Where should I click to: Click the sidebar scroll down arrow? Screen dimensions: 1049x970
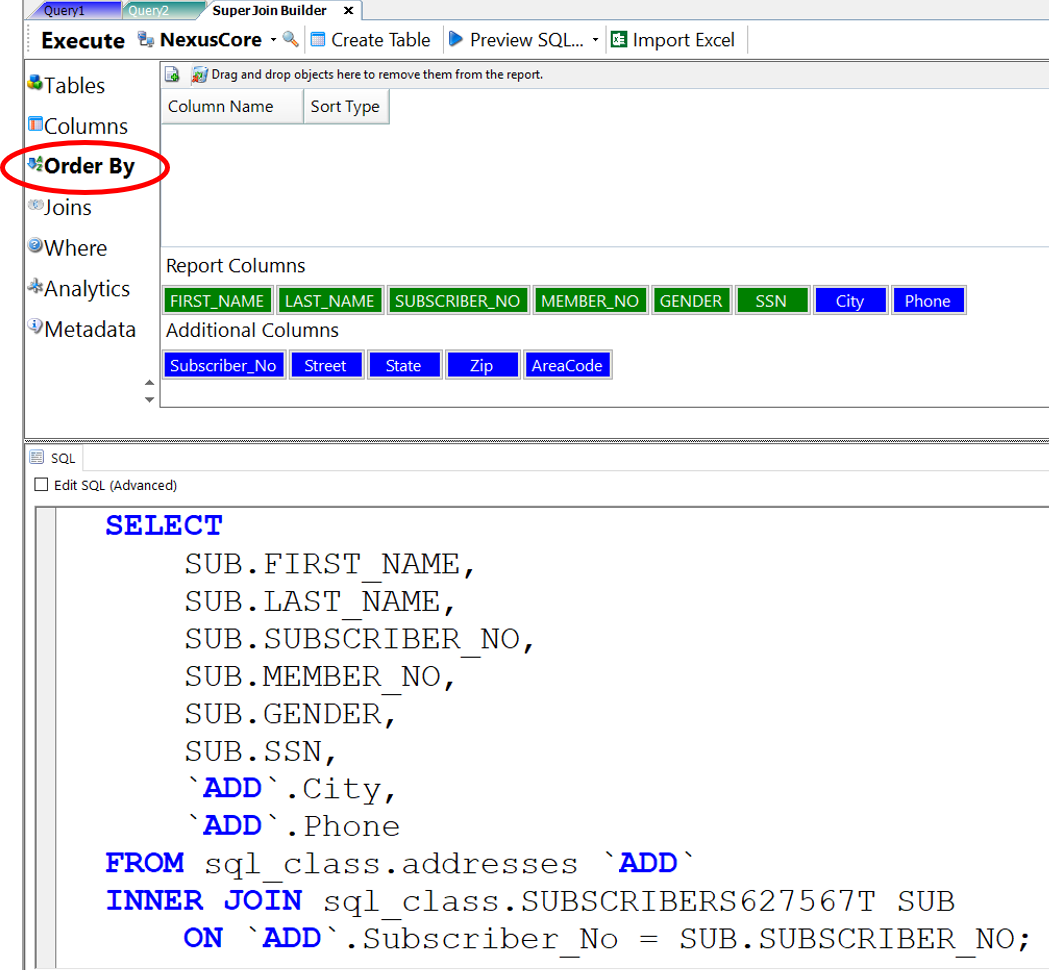[x=150, y=400]
